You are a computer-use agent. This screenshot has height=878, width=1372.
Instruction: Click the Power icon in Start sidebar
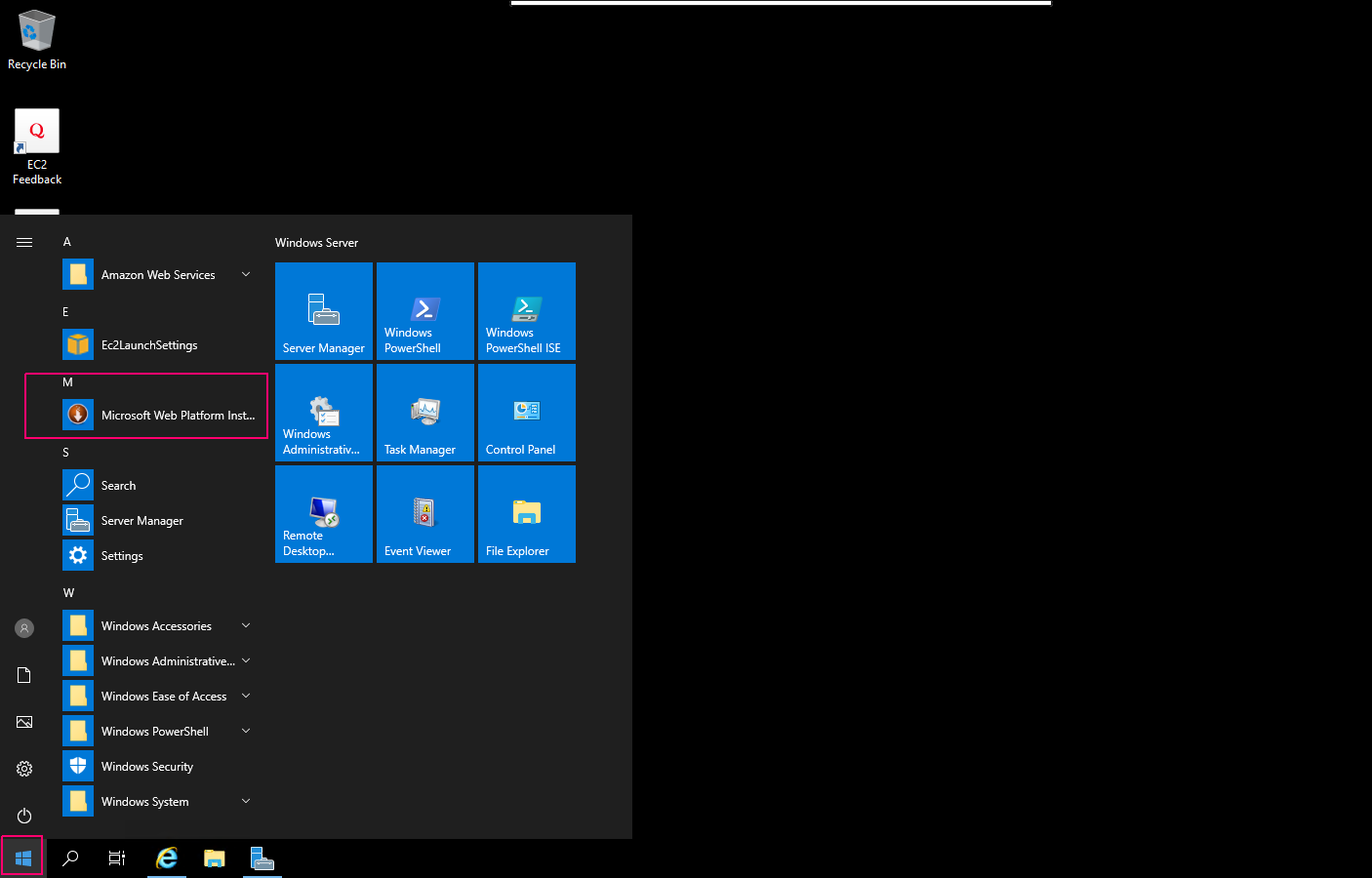24,816
